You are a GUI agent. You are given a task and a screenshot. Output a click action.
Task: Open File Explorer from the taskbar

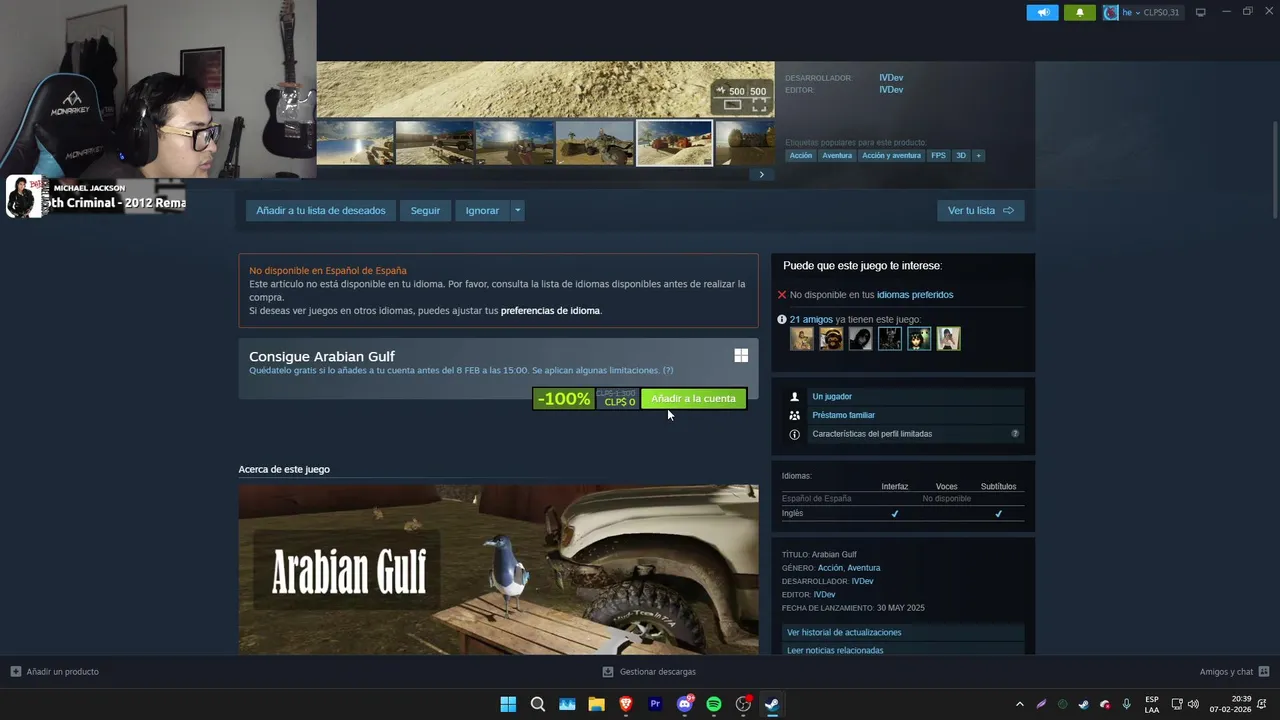pos(596,704)
